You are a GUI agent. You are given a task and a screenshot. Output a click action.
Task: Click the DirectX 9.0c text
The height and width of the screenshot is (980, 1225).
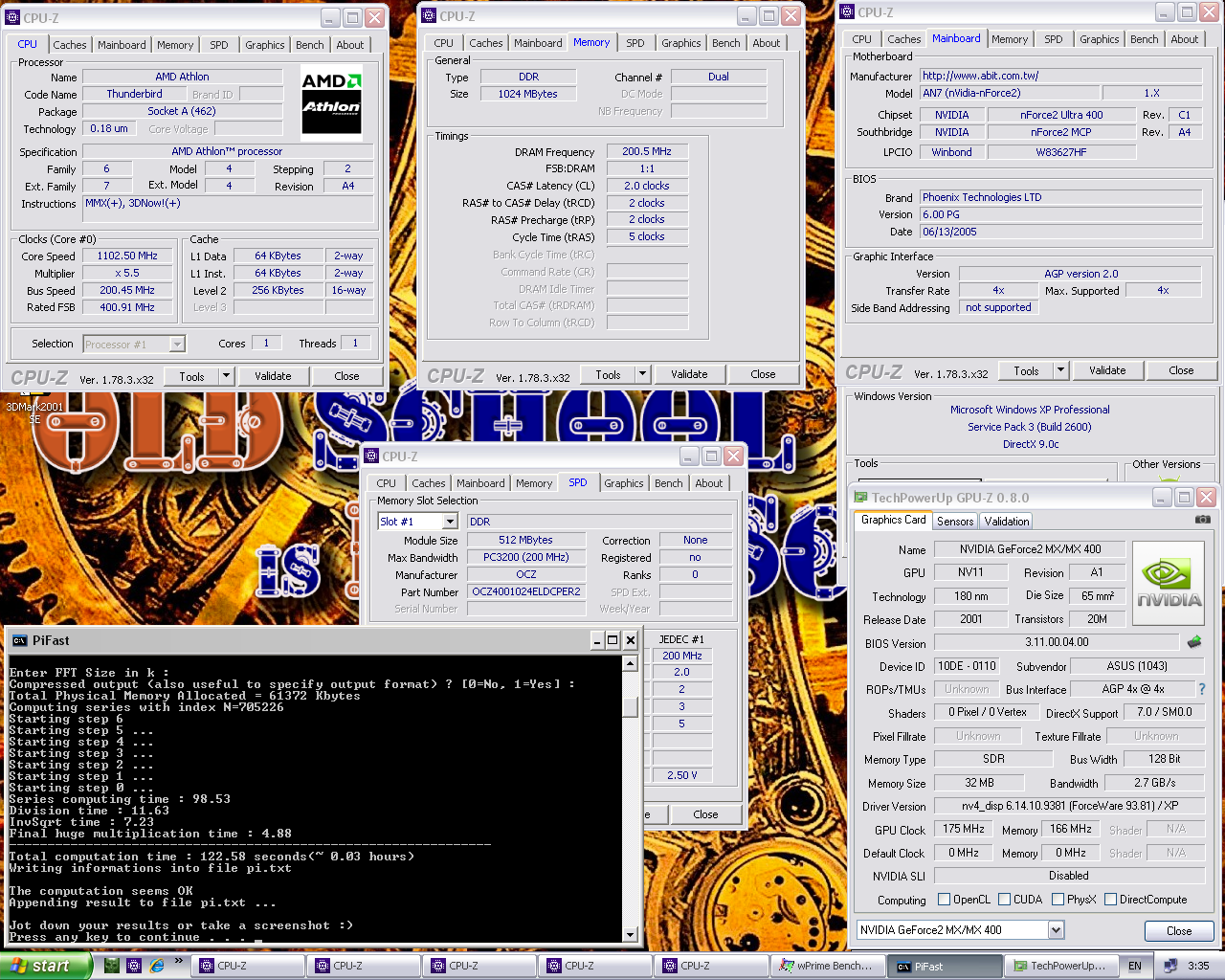[1031, 444]
